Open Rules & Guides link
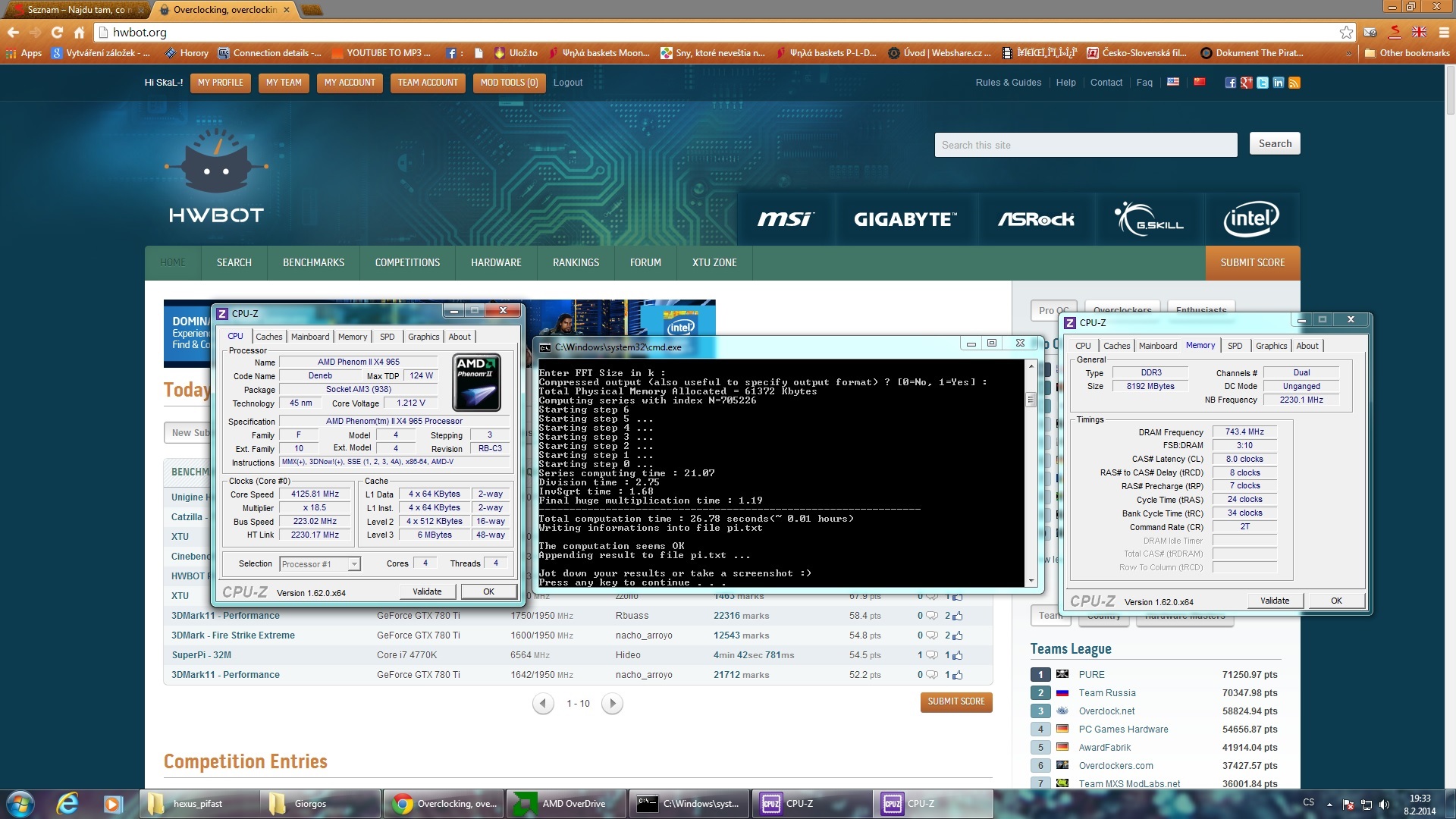The width and height of the screenshot is (1456, 819). click(x=1008, y=83)
